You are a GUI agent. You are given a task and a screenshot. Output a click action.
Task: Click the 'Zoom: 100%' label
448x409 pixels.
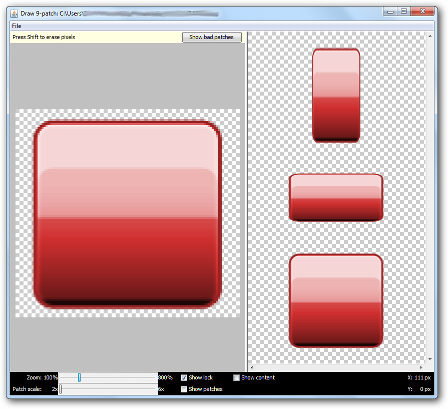42,378
